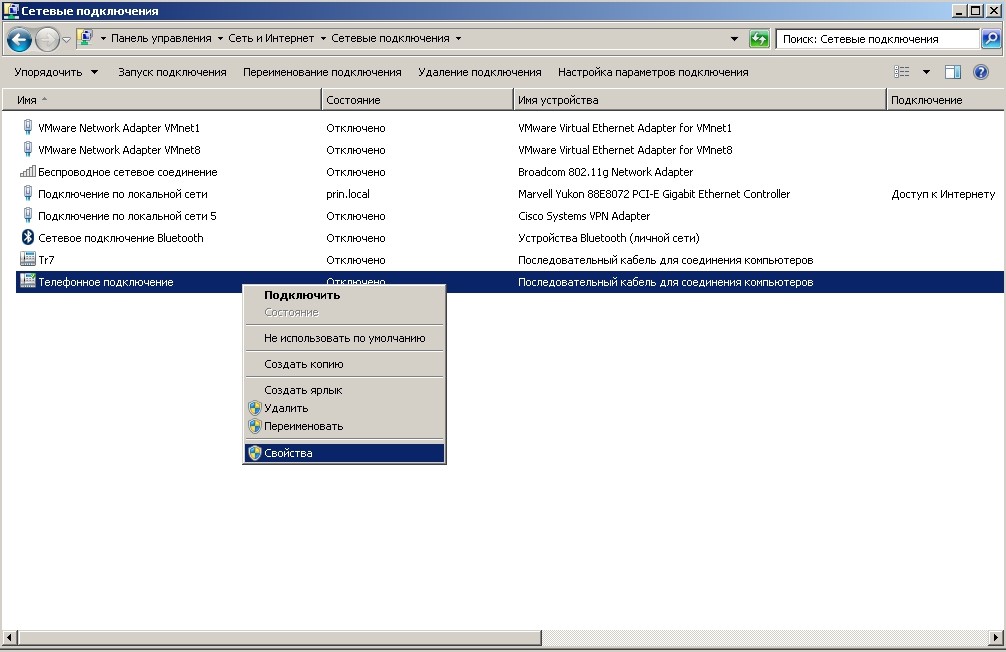Open Help with the question mark icon
Viewport: 1006px width, 652px height.
click(980, 72)
